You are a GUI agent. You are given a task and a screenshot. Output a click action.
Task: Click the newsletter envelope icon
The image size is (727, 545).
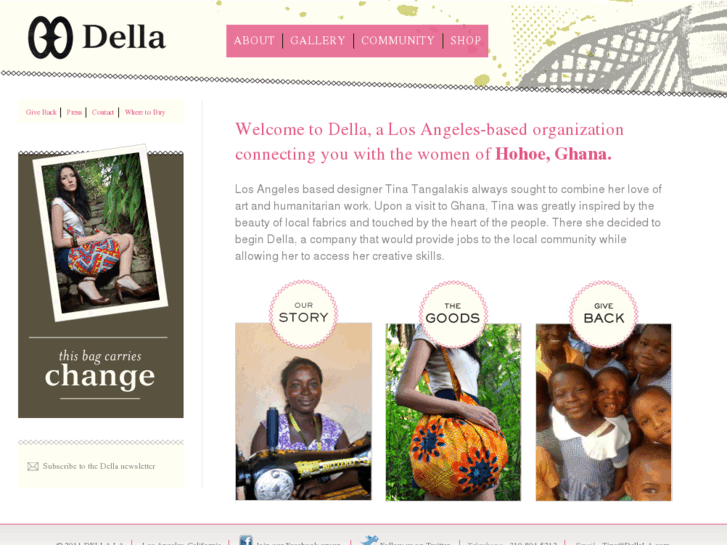(x=33, y=466)
